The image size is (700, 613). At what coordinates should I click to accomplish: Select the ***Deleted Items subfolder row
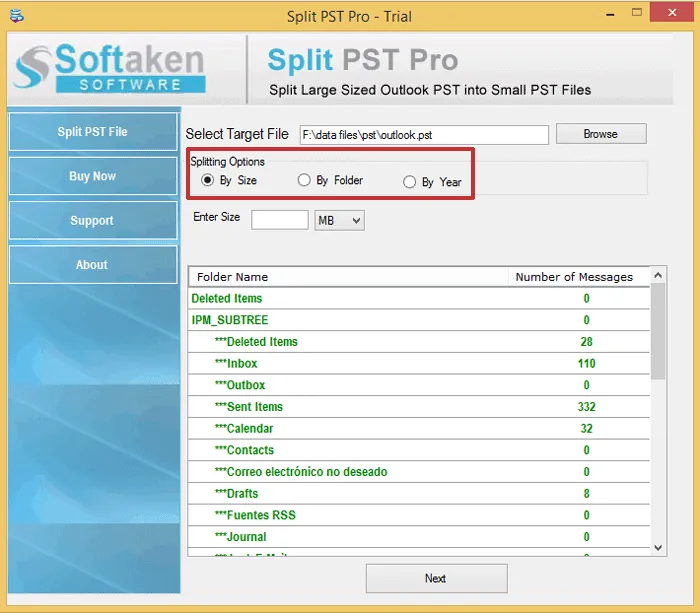419,342
